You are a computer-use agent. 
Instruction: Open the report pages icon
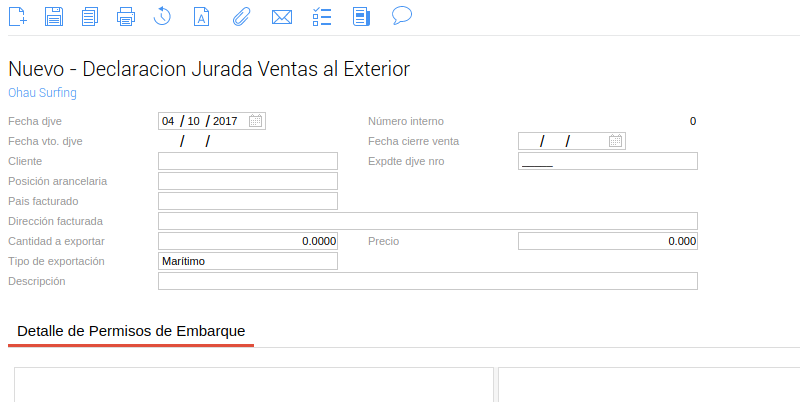(x=361, y=16)
